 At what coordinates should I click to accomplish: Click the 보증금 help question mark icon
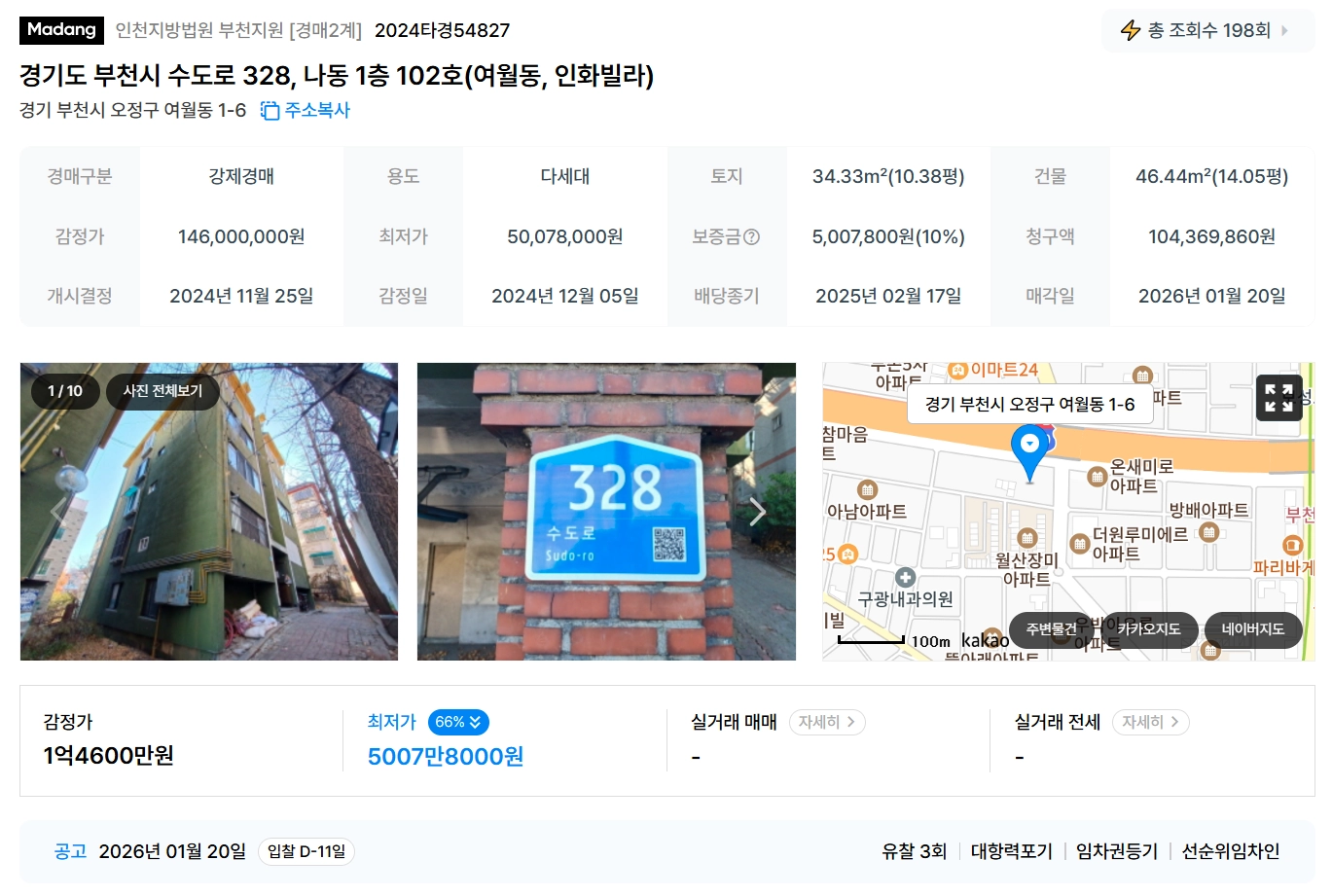click(751, 236)
